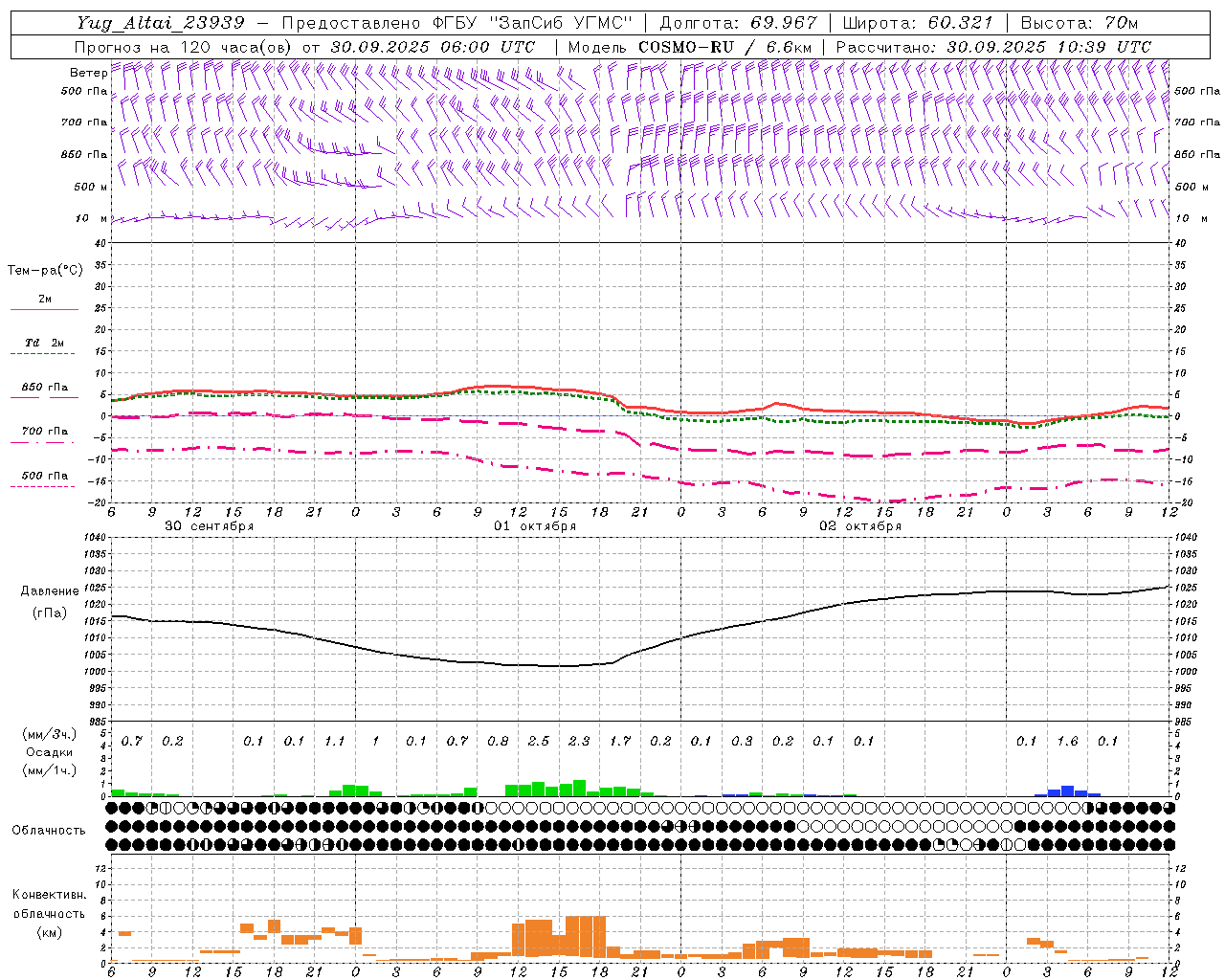Click the red 2м temperature legend line

coord(45,310)
